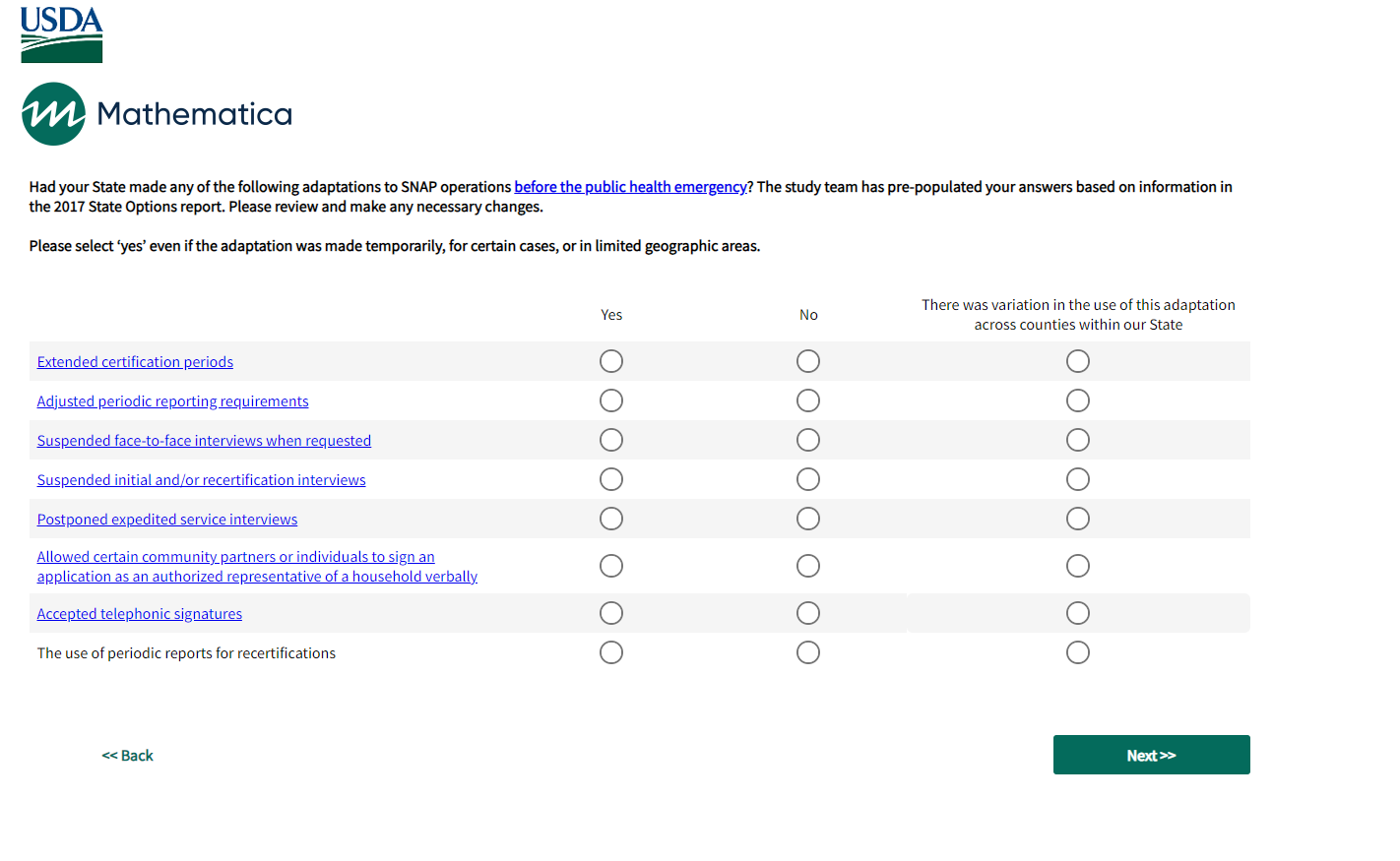Choose county variation for Suspended face-to-face interviews

tap(1078, 440)
